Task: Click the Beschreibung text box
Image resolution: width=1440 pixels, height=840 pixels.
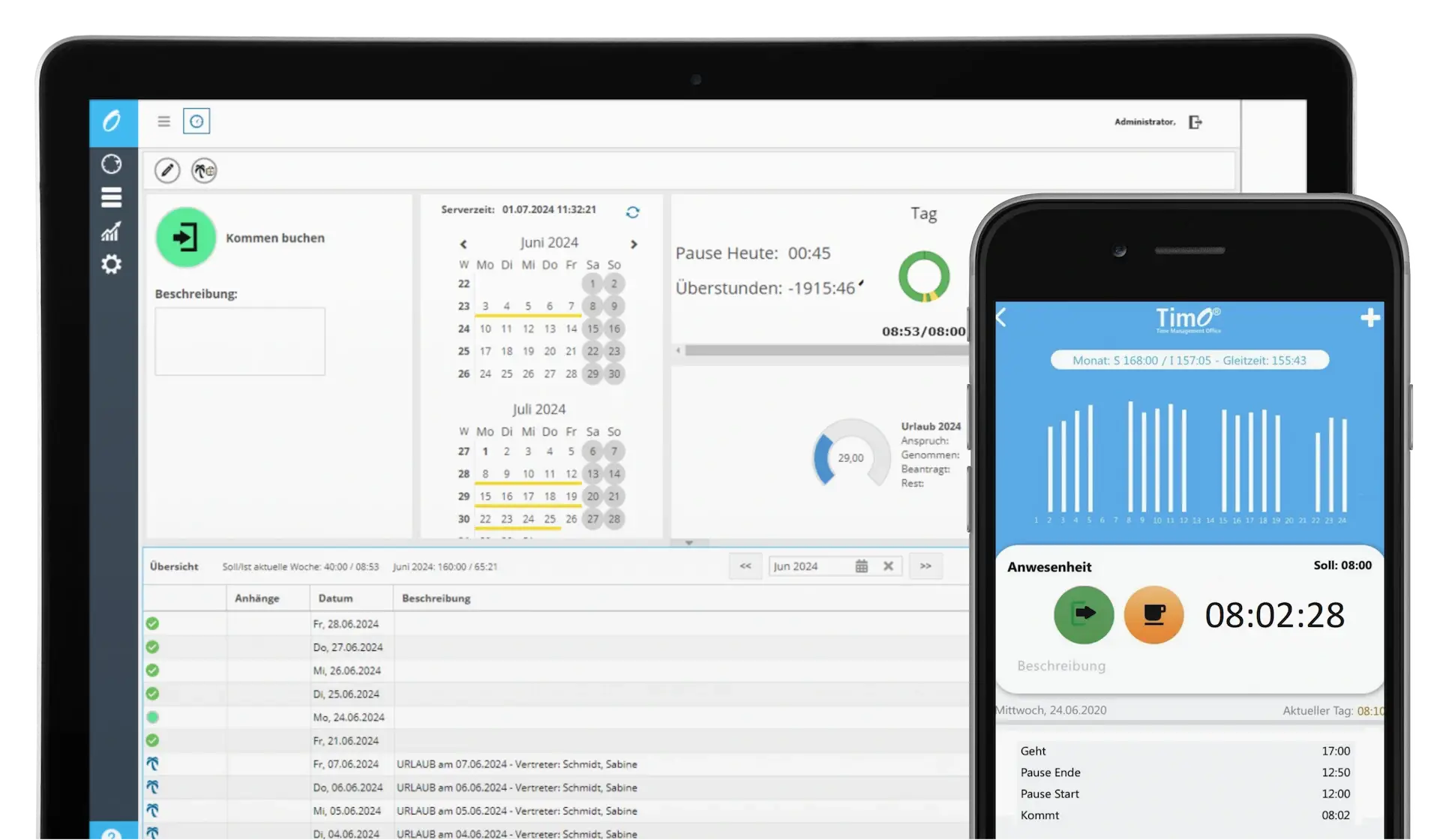Action: [x=240, y=341]
